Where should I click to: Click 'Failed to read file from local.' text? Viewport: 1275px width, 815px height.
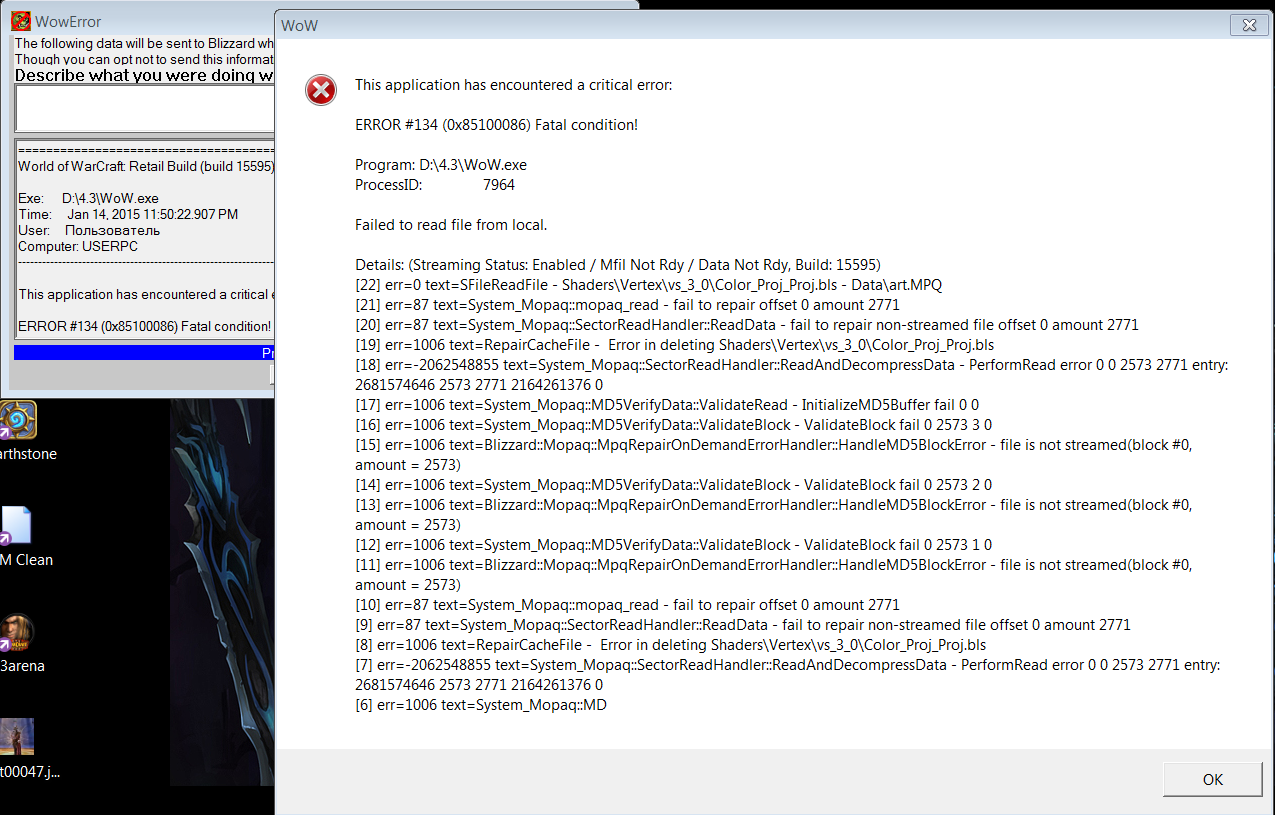coord(451,225)
